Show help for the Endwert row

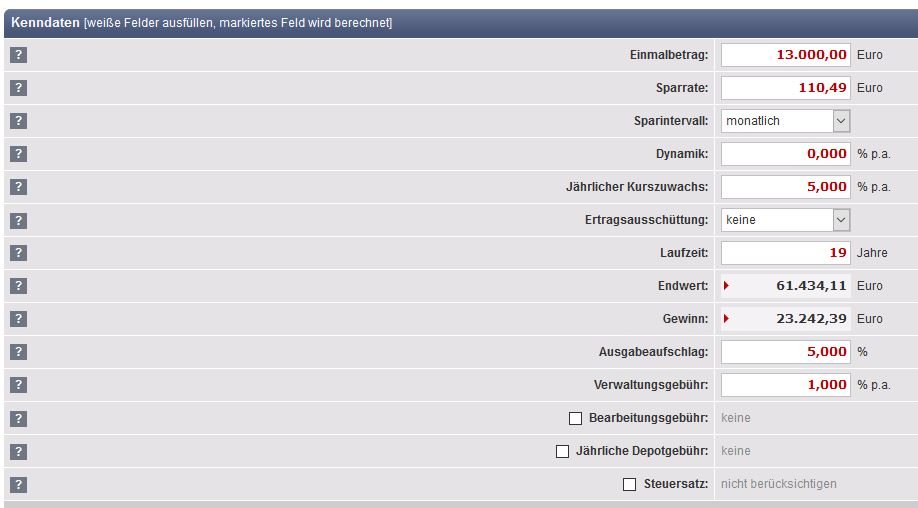(18, 286)
